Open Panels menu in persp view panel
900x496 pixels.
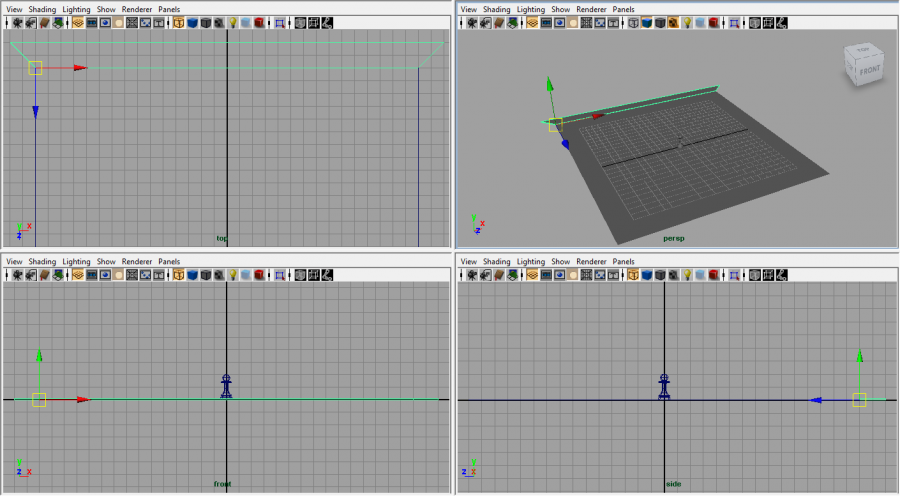[x=623, y=9]
